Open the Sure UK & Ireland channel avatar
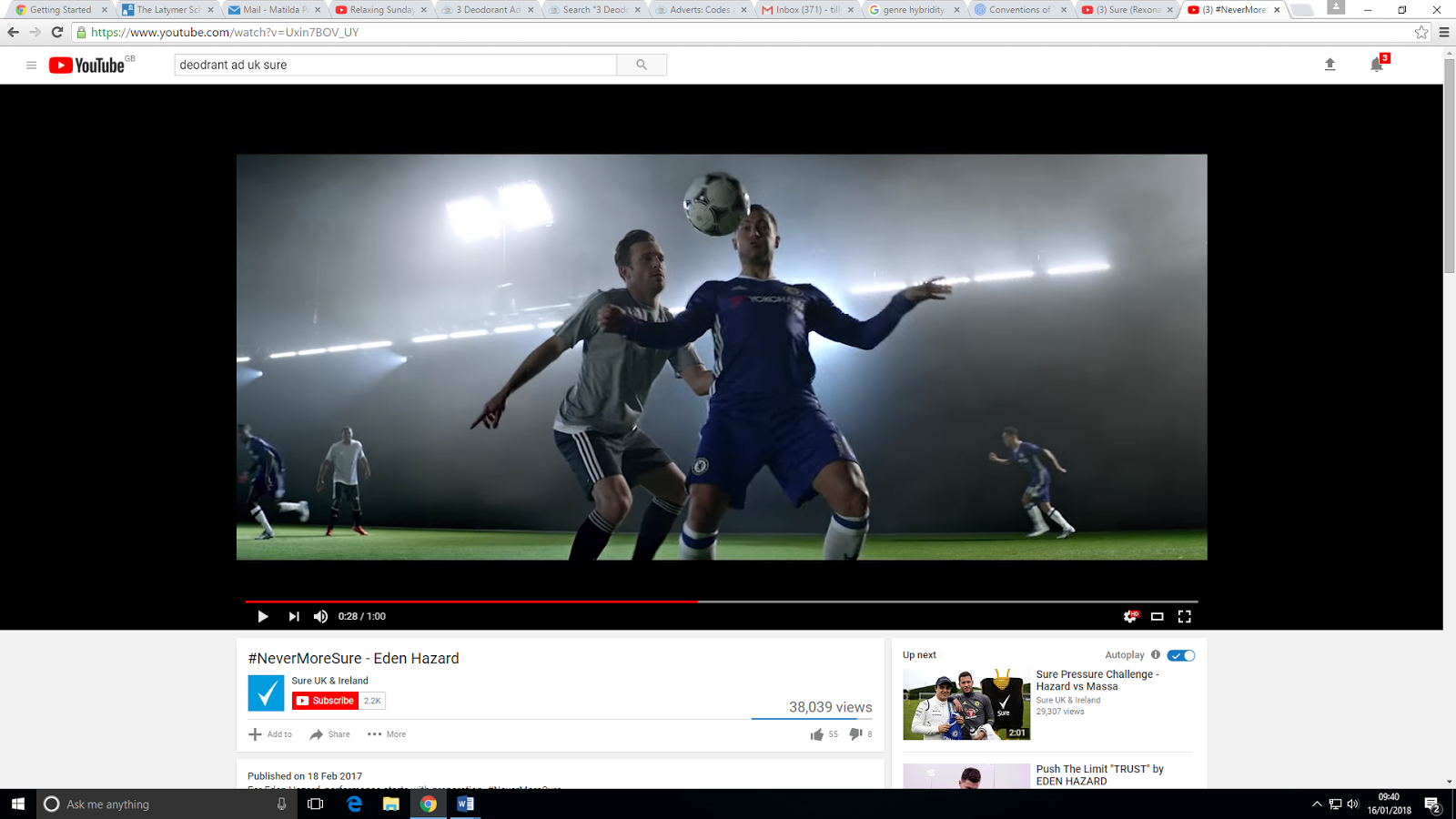 tap(266, 693)
